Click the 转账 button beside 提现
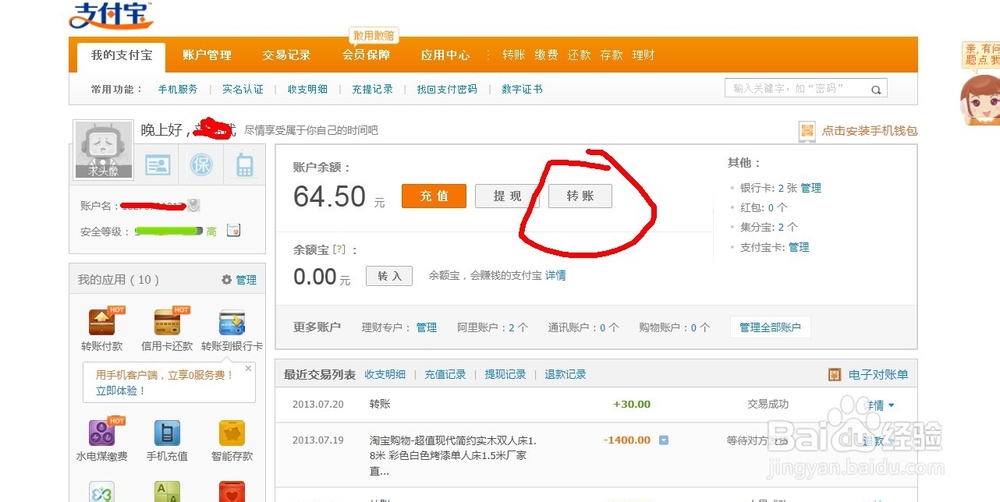 point(580,196)
